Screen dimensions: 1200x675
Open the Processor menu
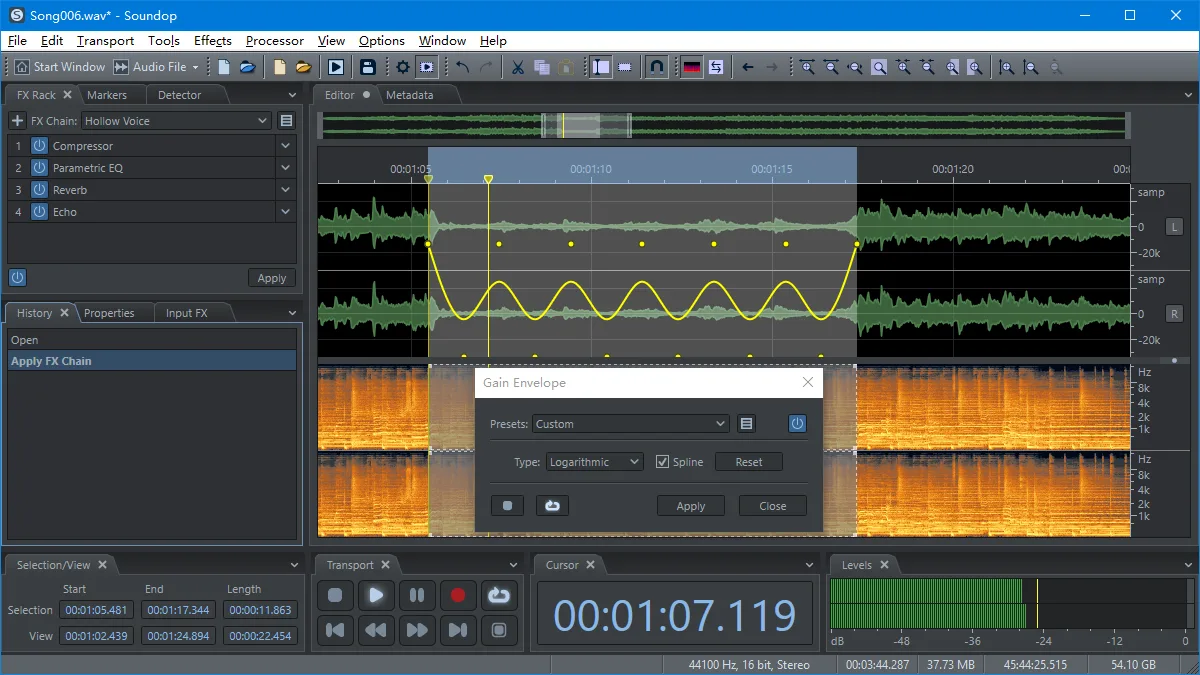coord(275,41)
